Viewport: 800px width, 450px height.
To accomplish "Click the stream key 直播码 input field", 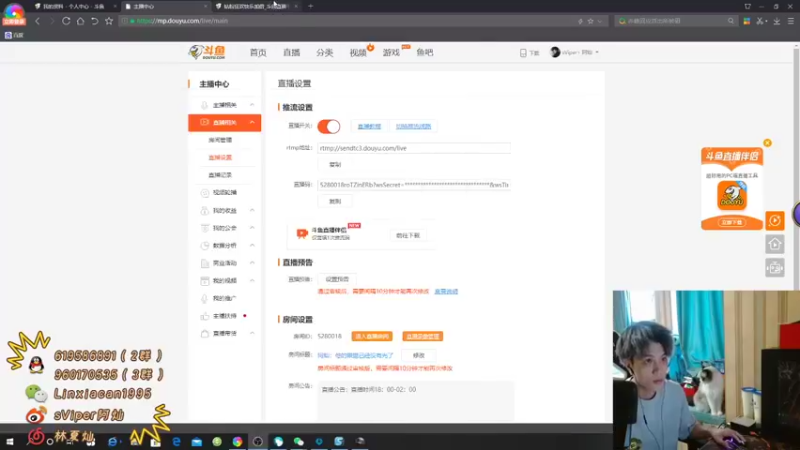I will point(414,185).
